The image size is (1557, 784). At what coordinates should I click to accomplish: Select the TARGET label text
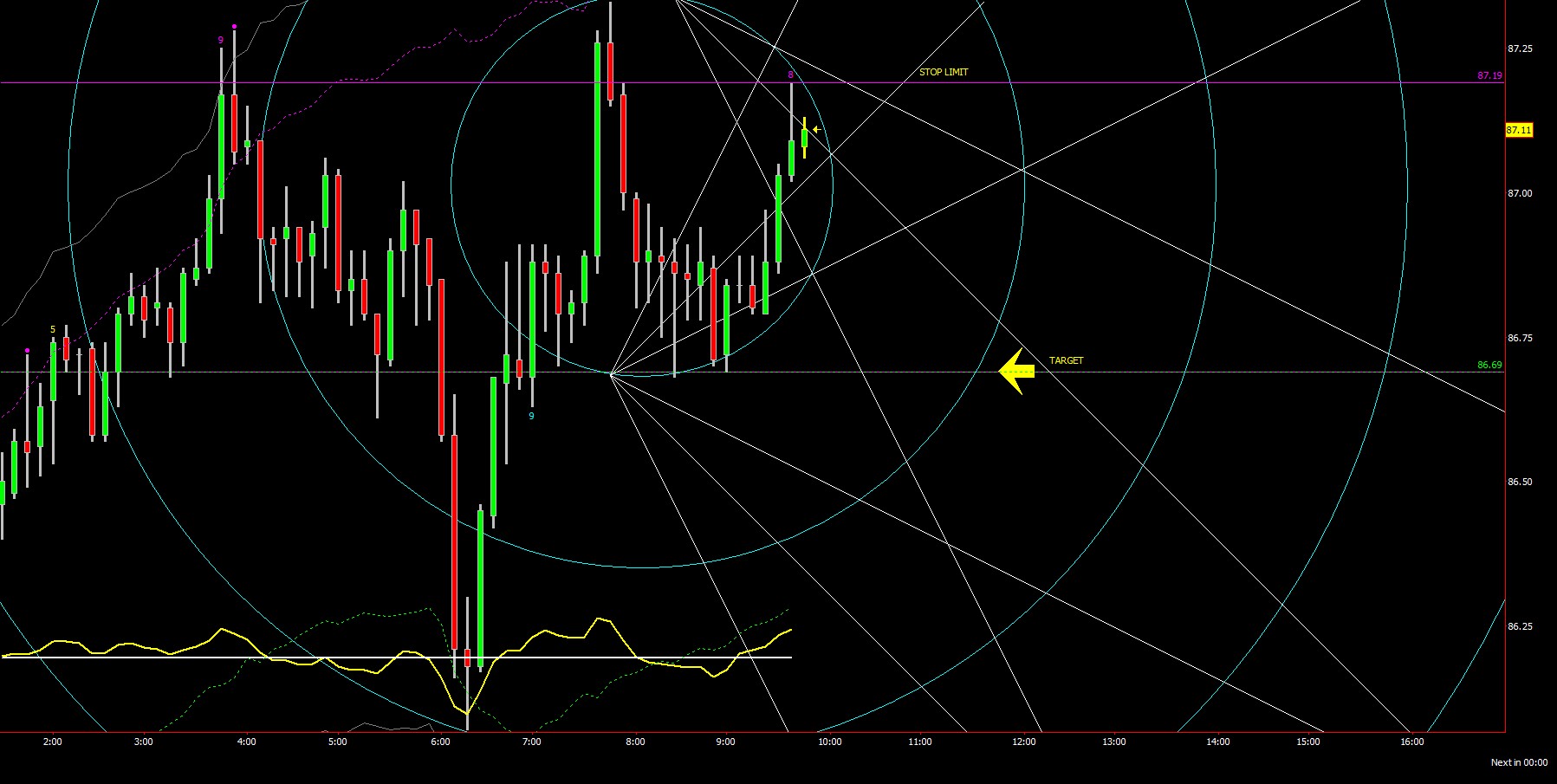1066,360
